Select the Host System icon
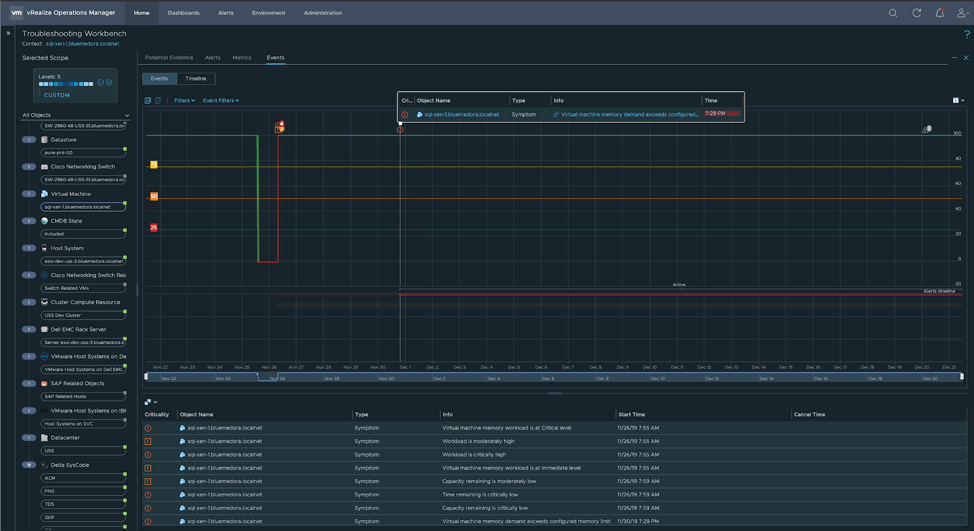Viewport: 974px width, 531px height. pyautogui.click(x=44, y=248)
